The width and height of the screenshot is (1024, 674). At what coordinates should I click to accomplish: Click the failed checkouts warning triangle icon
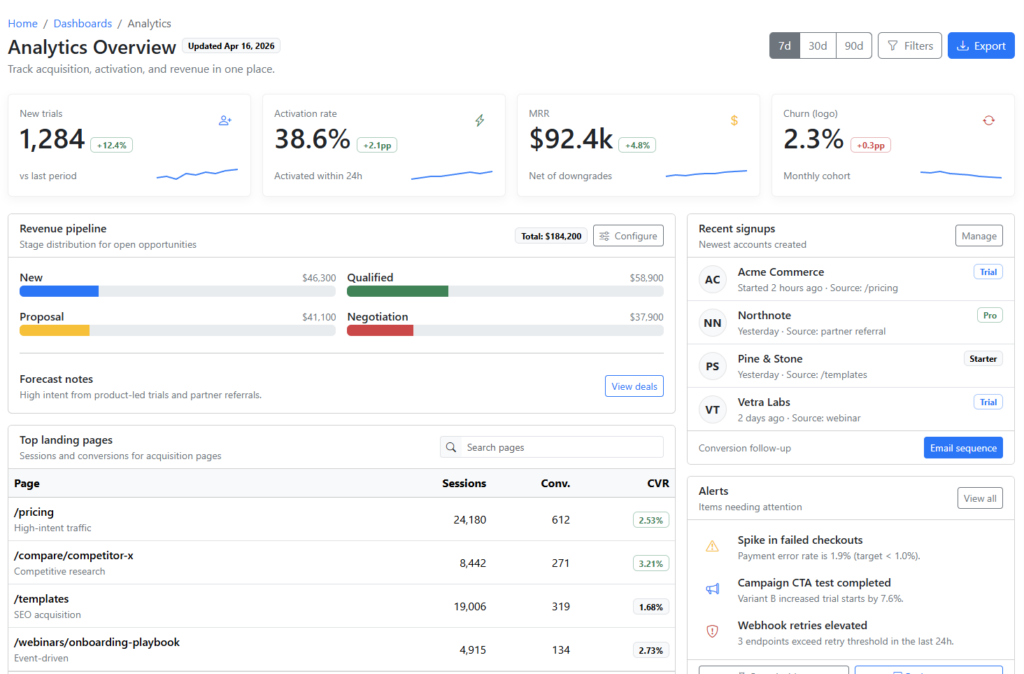point(712,546)
